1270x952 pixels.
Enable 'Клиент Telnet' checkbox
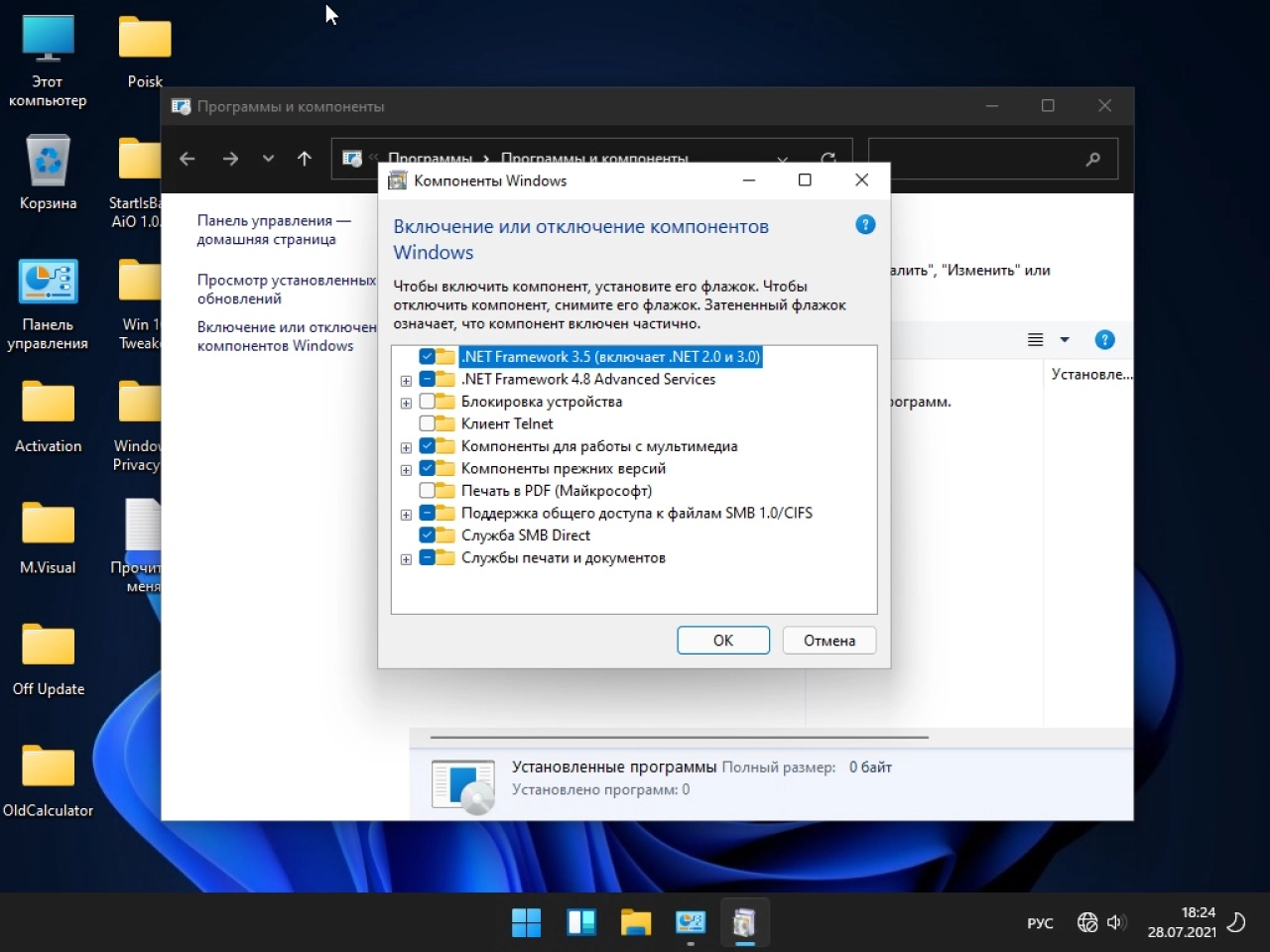click(x=427, y=423)
